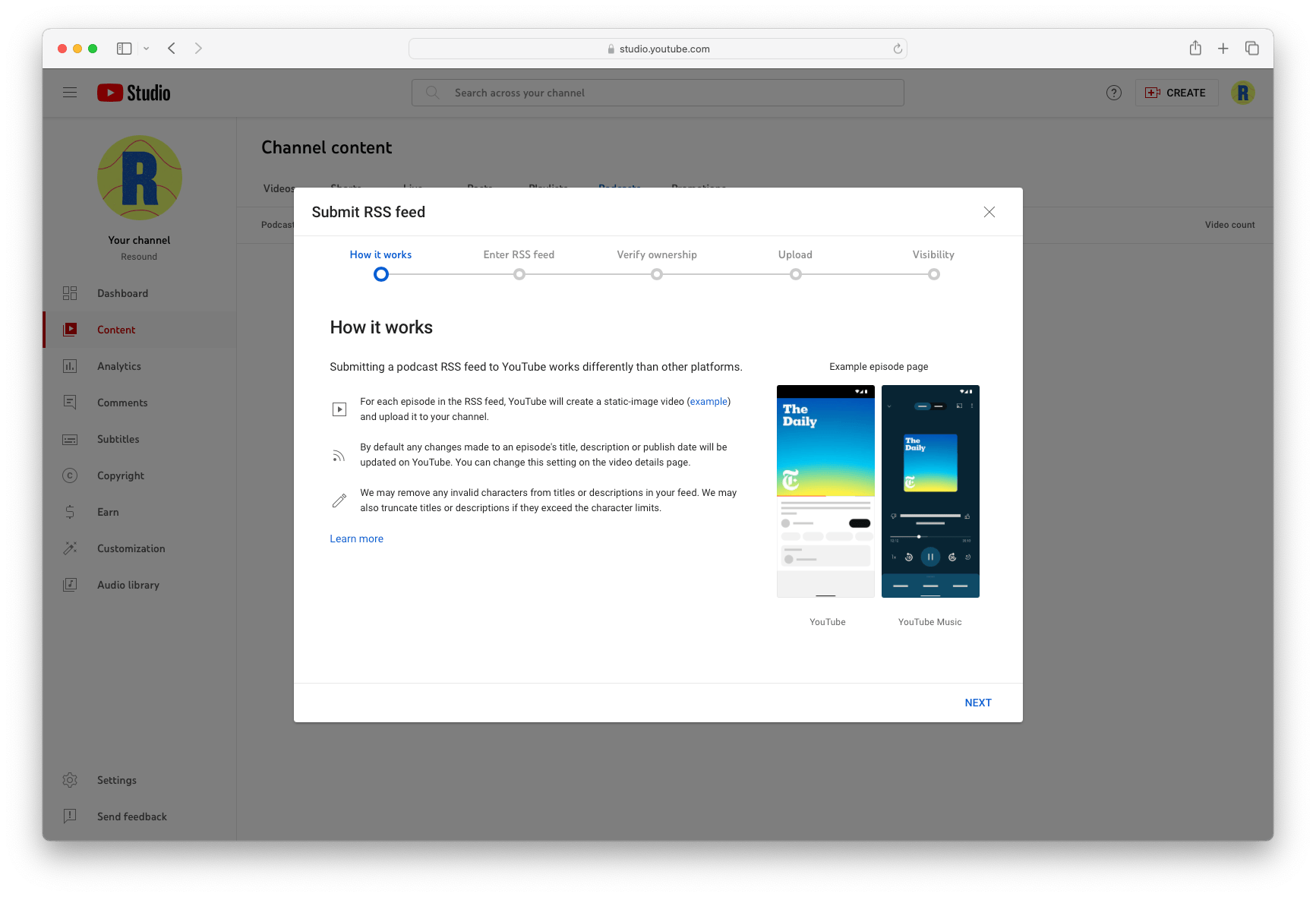Click the Subtitles icon in sidebar
Image resolution: width=1316 pixels, height=897 pixels.
coord(70,439)
